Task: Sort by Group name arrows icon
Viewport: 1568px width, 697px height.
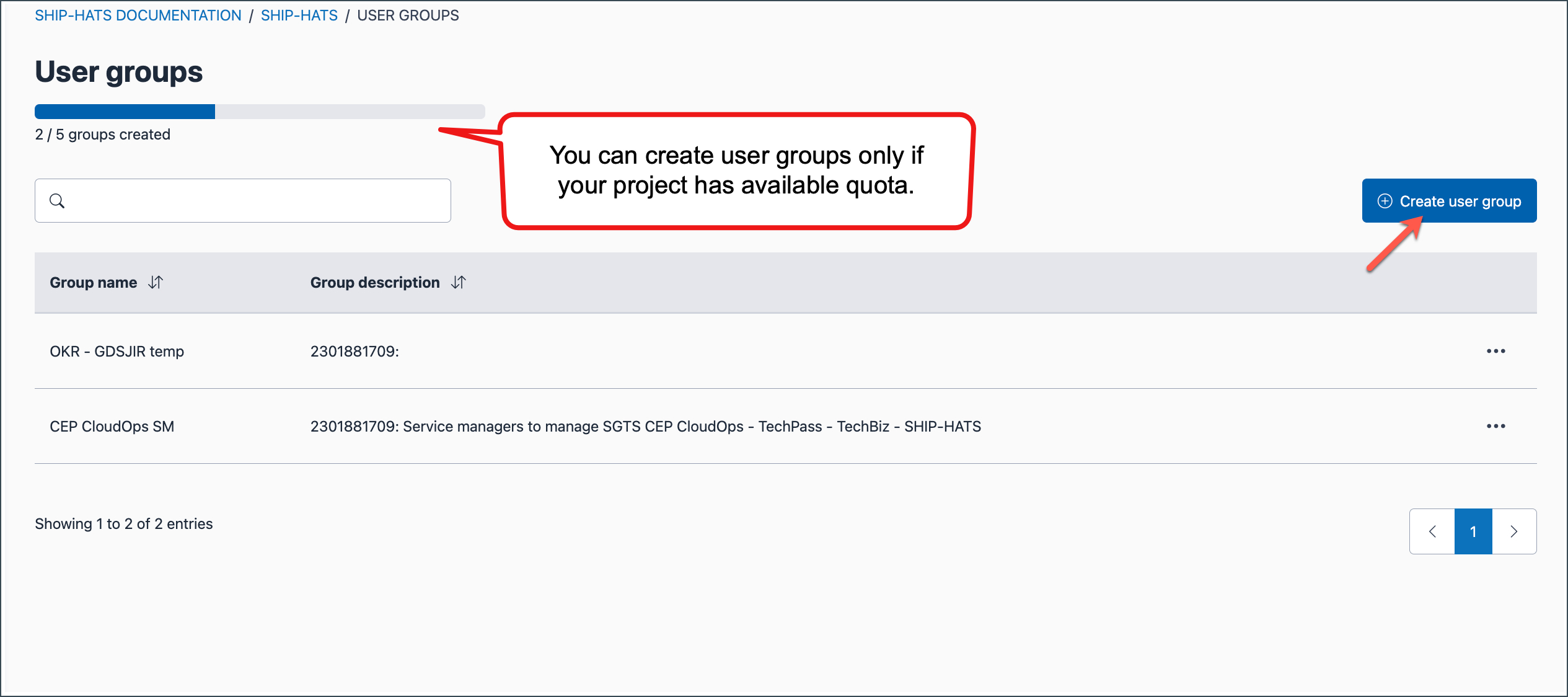Action: 156,283
